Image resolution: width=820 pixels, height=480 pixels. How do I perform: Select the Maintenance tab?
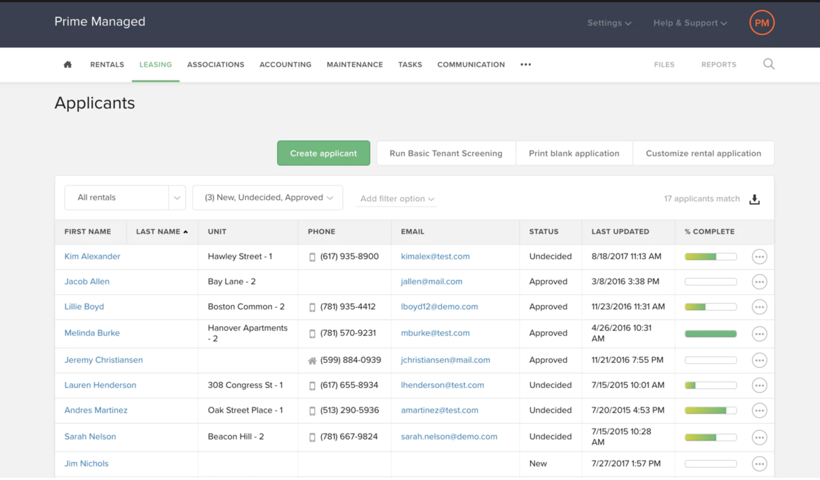point(354,65)
